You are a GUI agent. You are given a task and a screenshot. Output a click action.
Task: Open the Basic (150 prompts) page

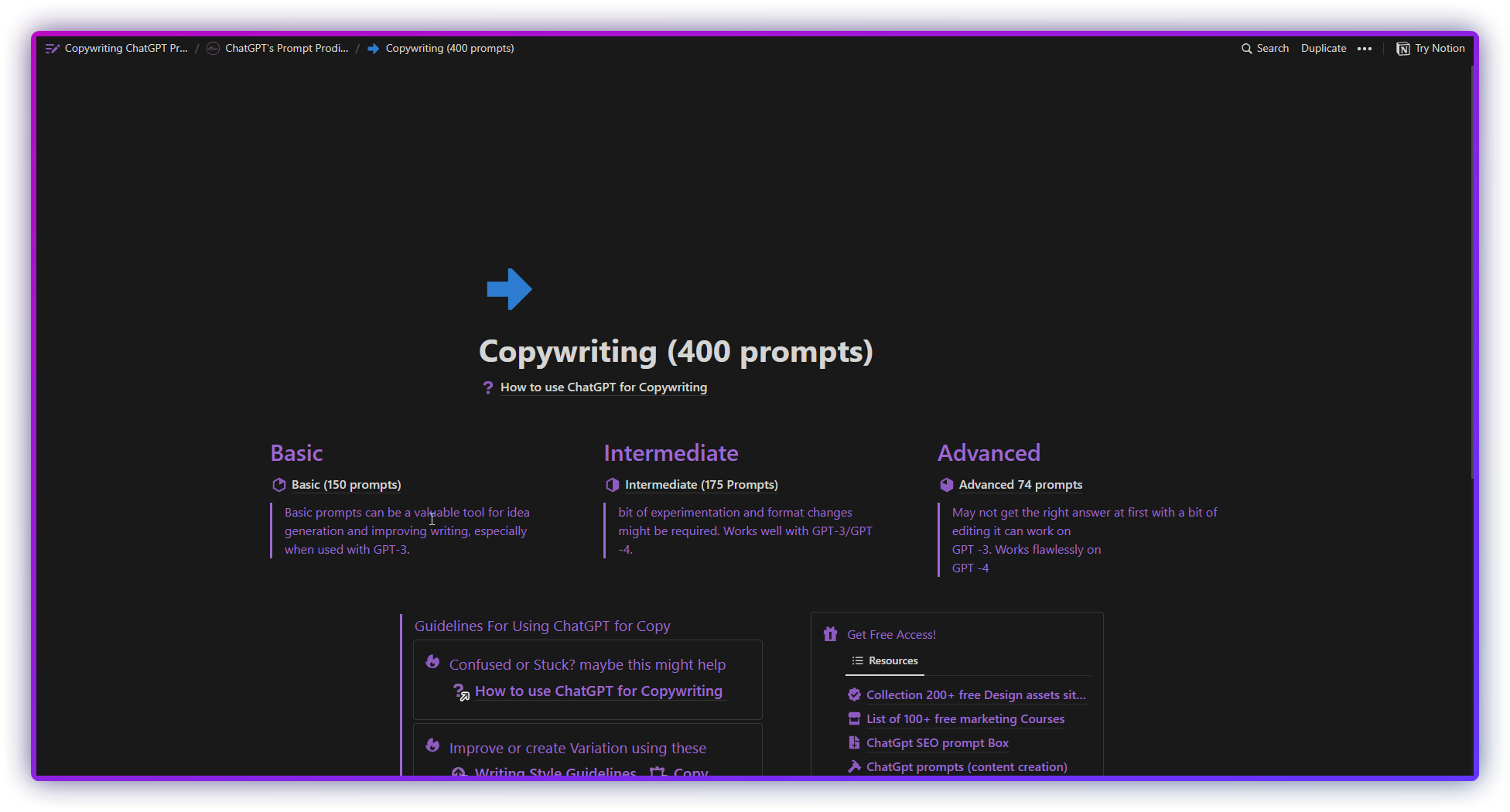pyautogui.click(x=346, y=485)
